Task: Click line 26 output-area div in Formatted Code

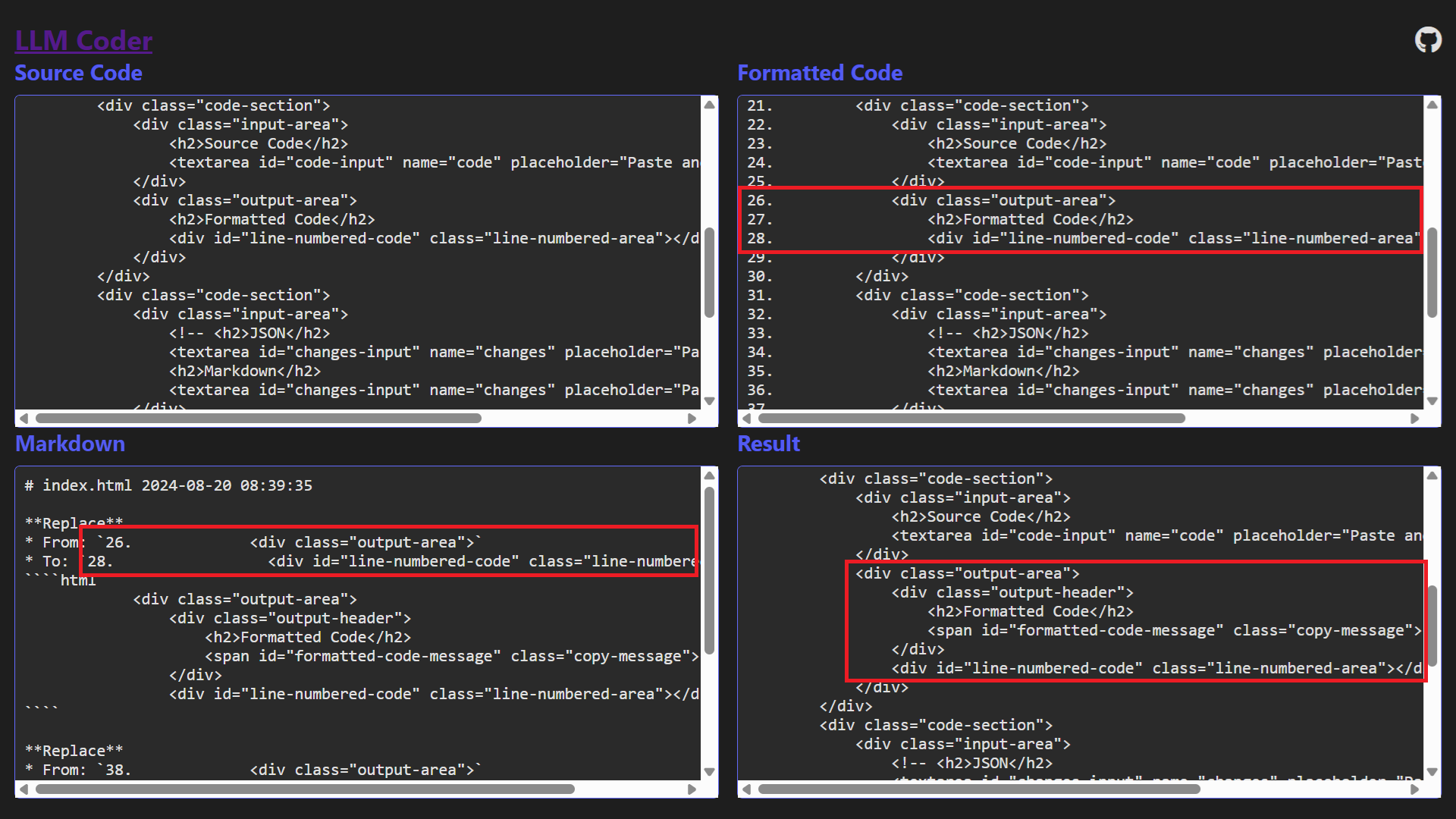Action: (931, 200)
